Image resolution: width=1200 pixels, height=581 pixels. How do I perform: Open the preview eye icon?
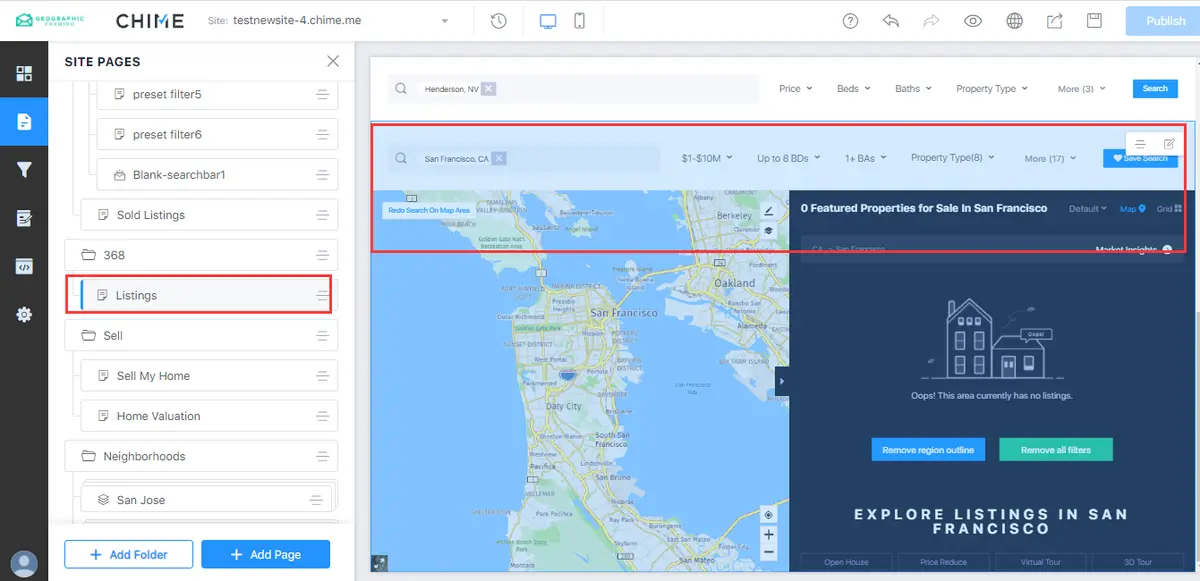click(973, 21)
